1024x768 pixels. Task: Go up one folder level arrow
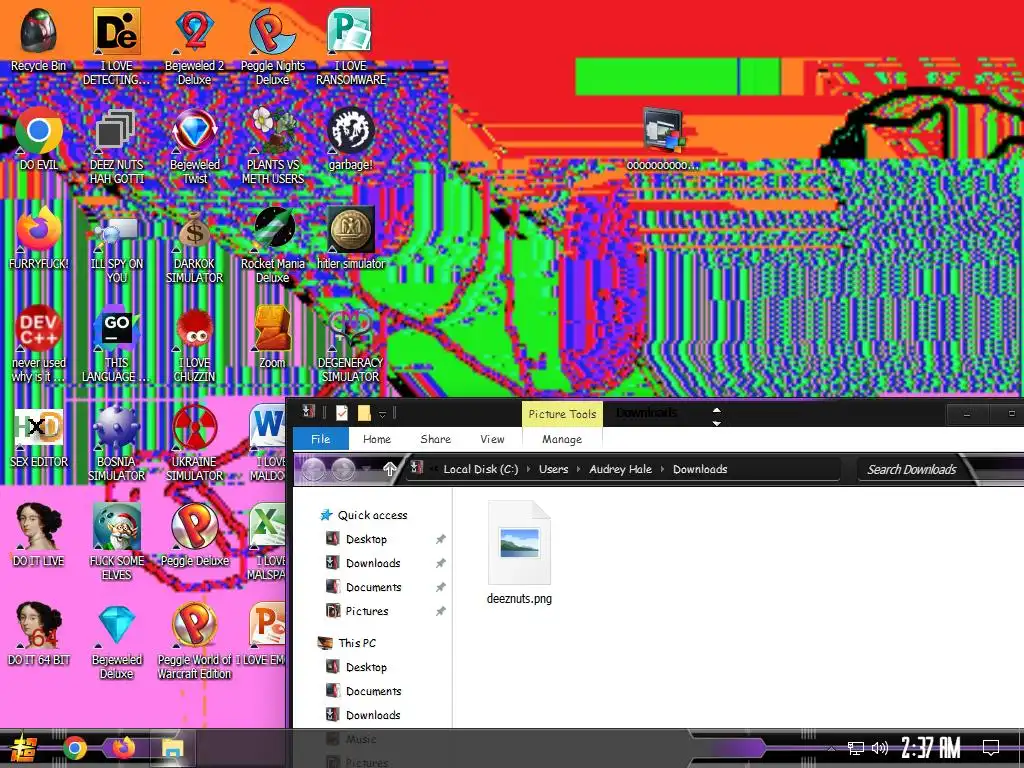390,468
